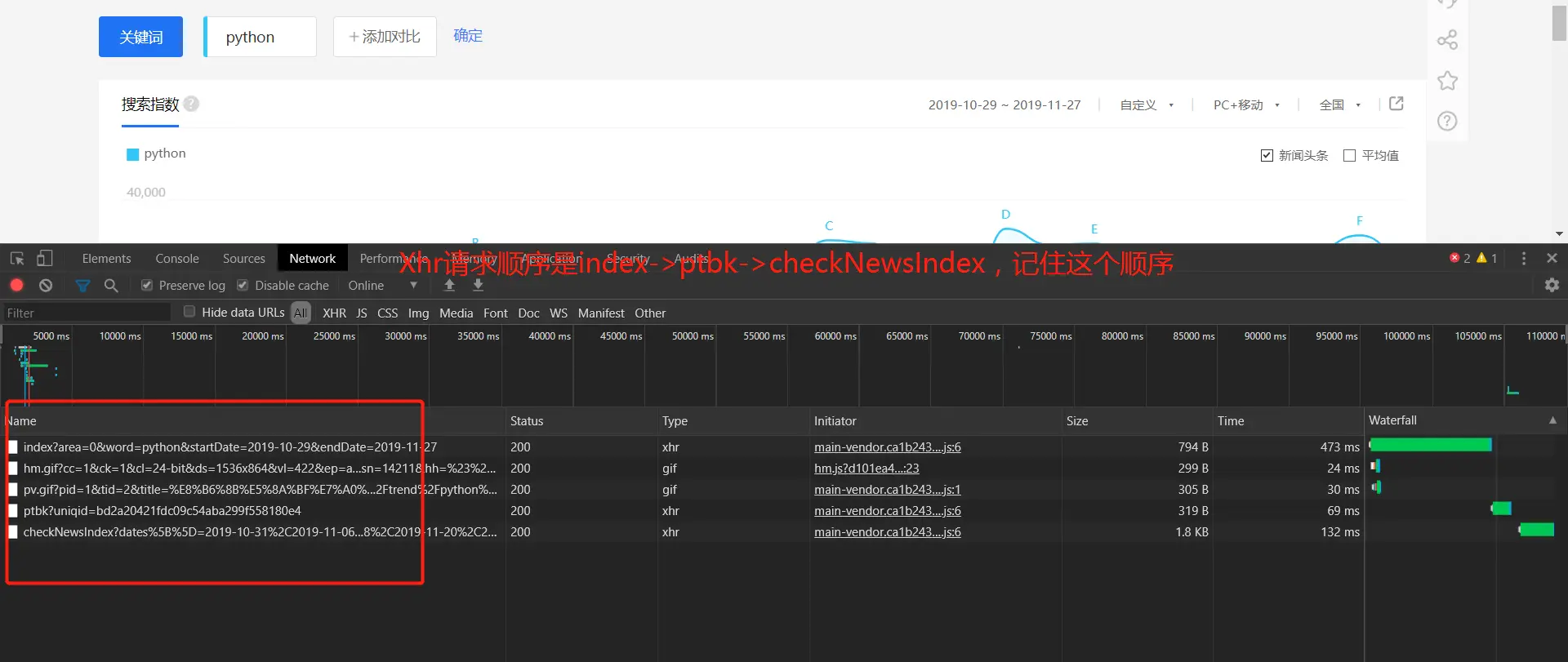
Task: Toggle the network filter funnel icon
Action: coord(82,285)
